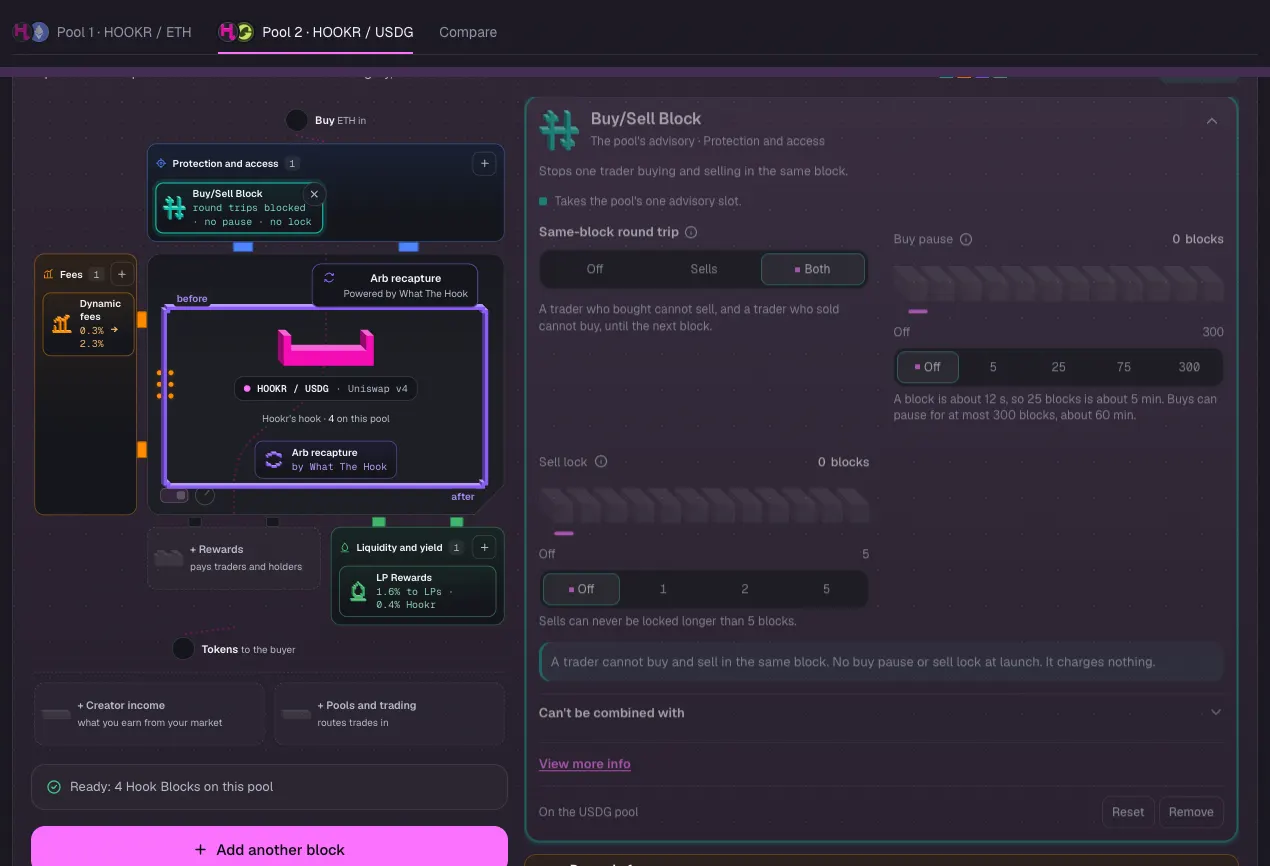Click the Remove button in block panel
Image resolution: width=1270 pixels, height=866 pixels.
1191,812
